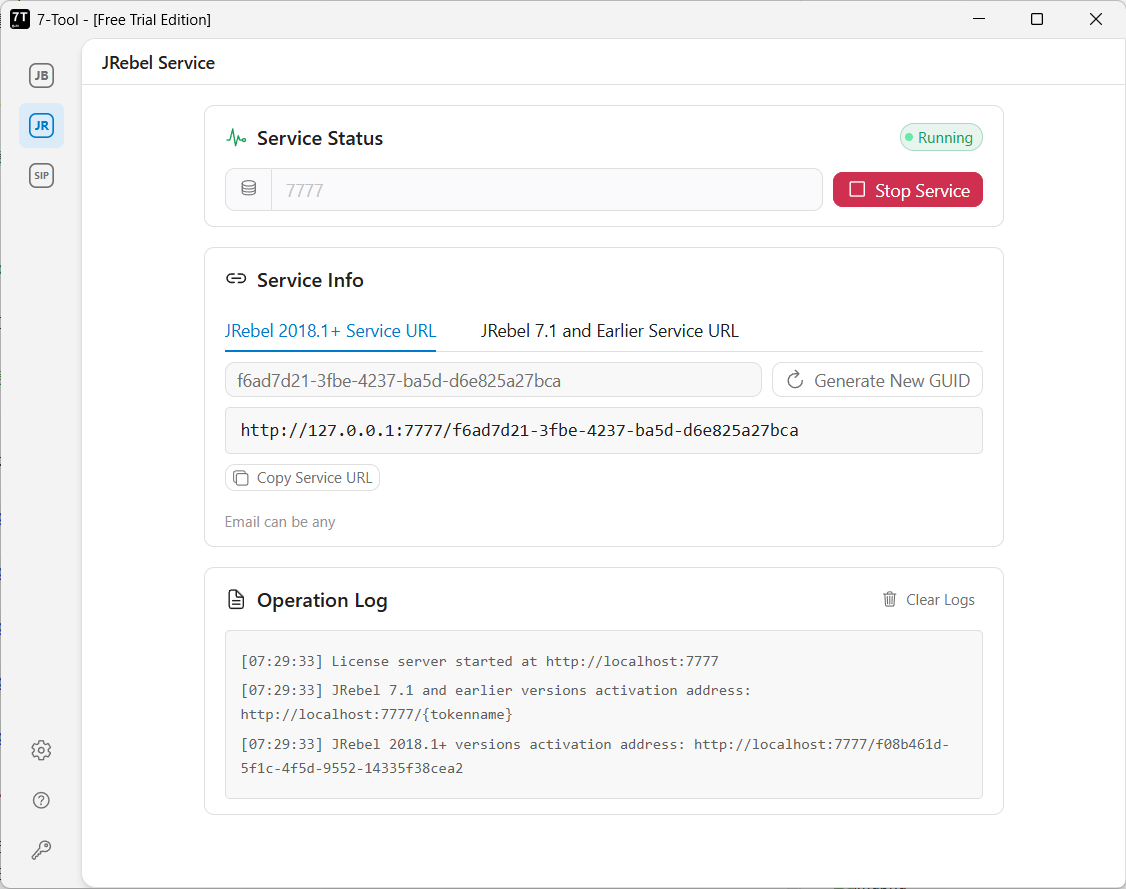Click the 'Operation Log' heading

point(322,600)
